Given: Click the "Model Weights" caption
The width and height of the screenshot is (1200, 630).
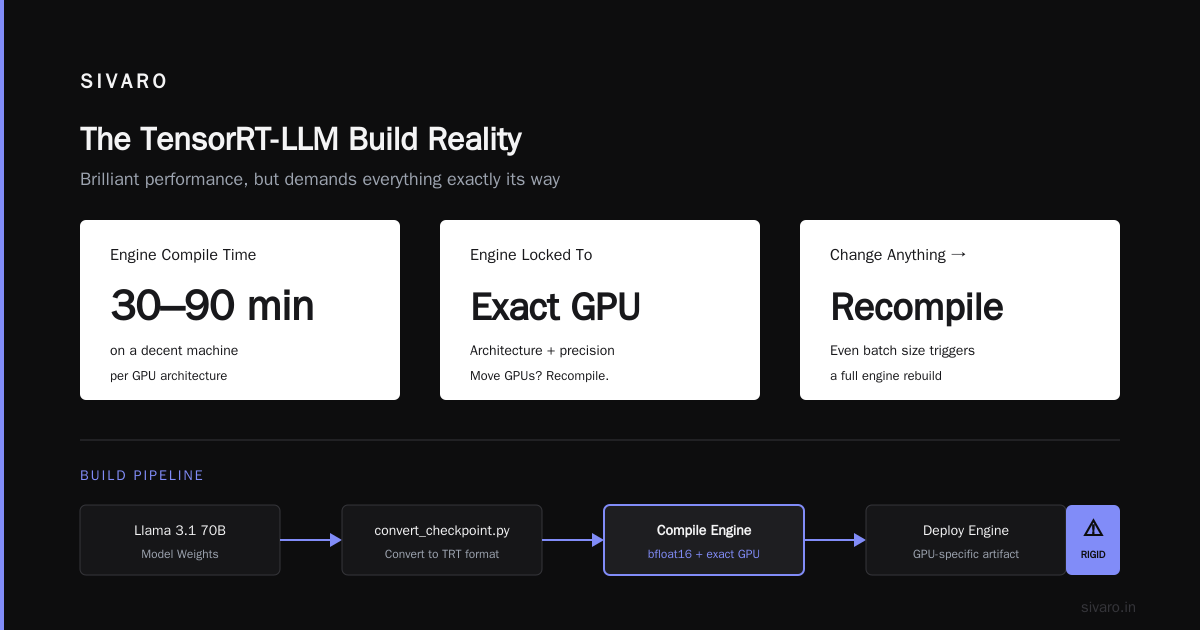Looking at the screenshot, I should pos(180,554).
